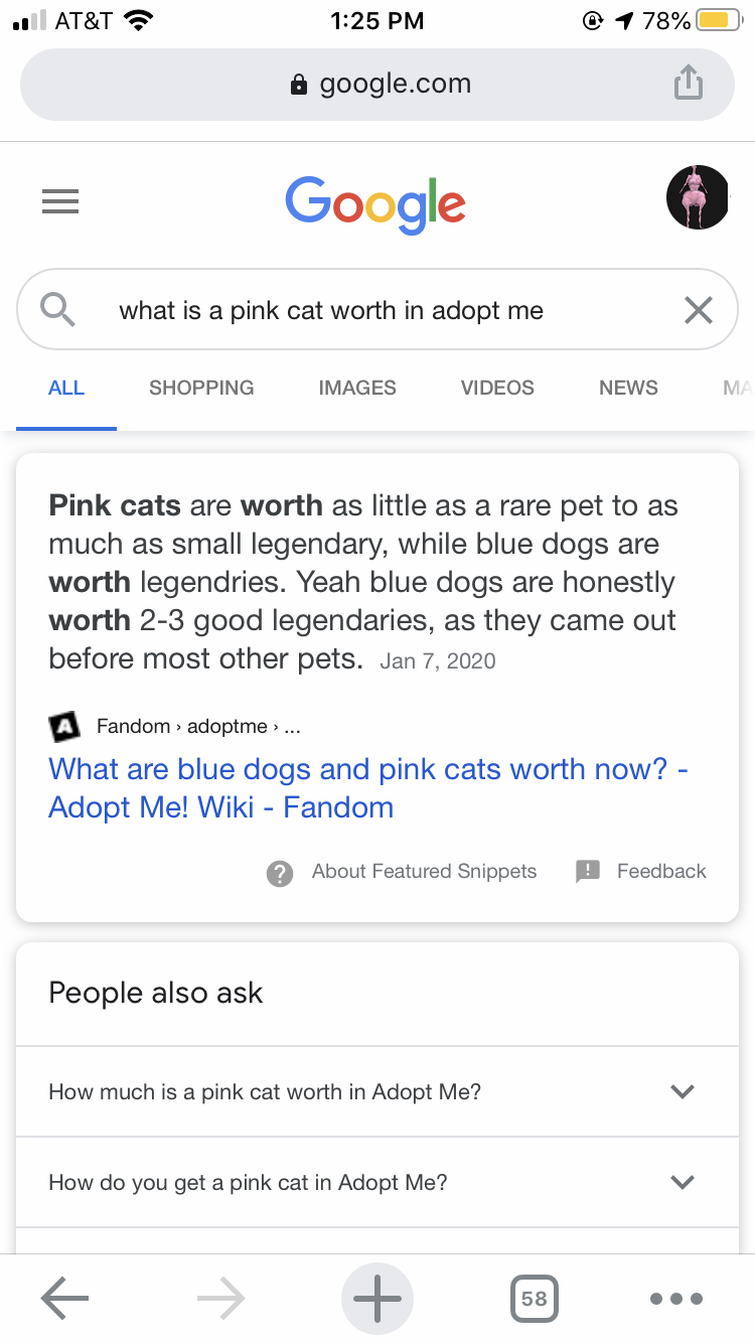755x1343 pixels.
Task: Go back with the left arrow
Action: tap(65, 1298)
